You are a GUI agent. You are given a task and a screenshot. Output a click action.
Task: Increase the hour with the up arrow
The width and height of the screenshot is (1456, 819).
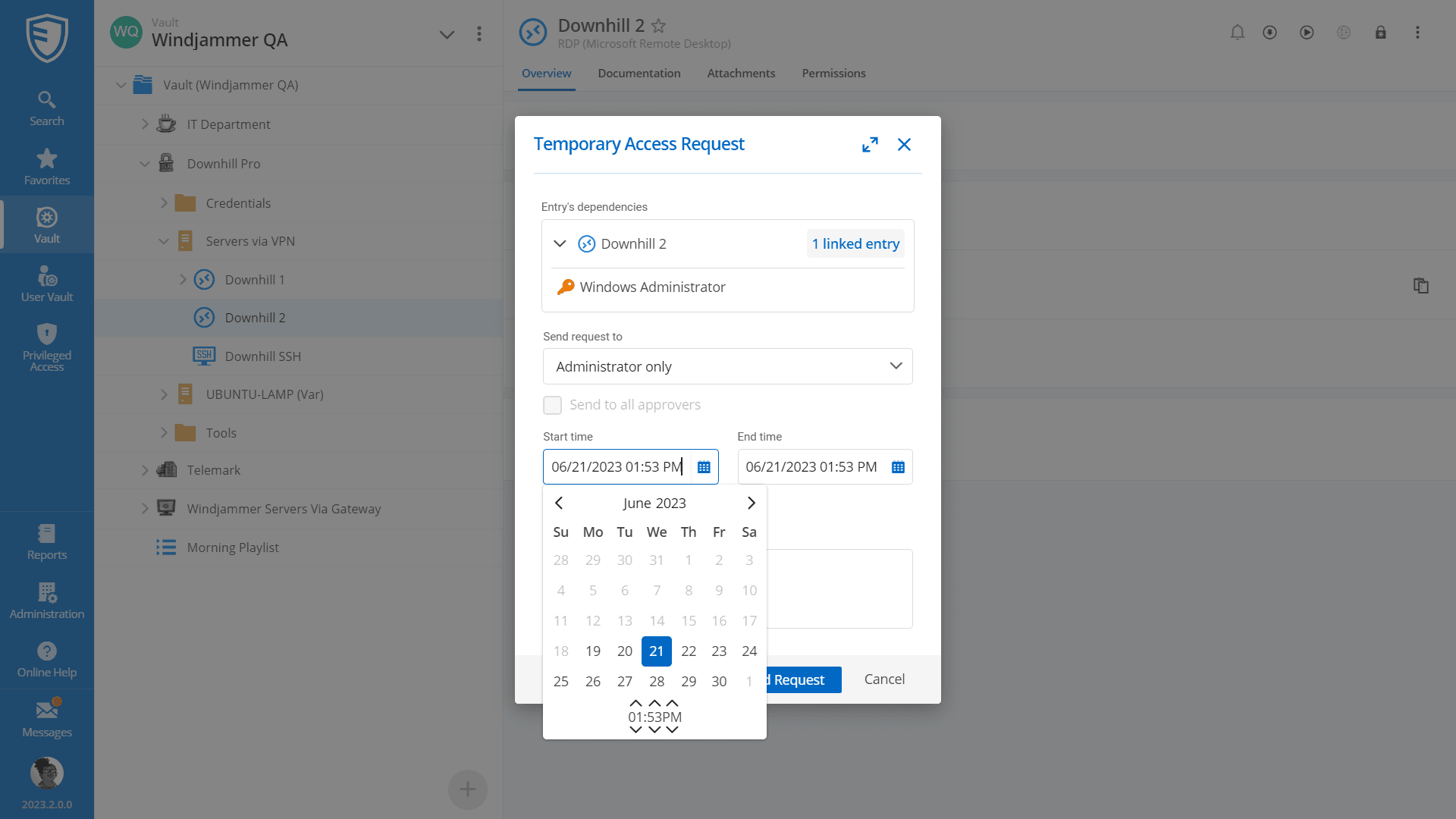[x=635, y=703]
